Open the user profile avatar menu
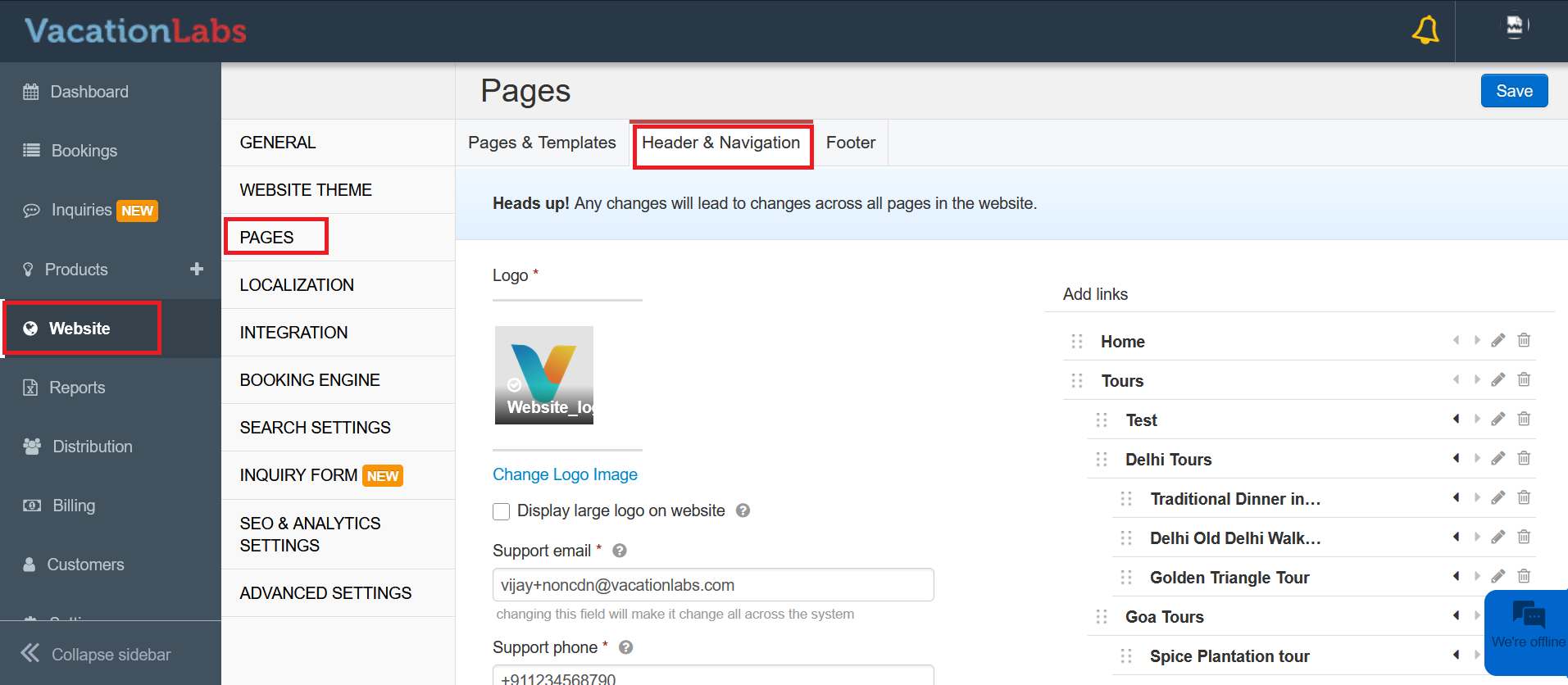This screenshot has height=685, width=1568. click(x=1514, y=26)
